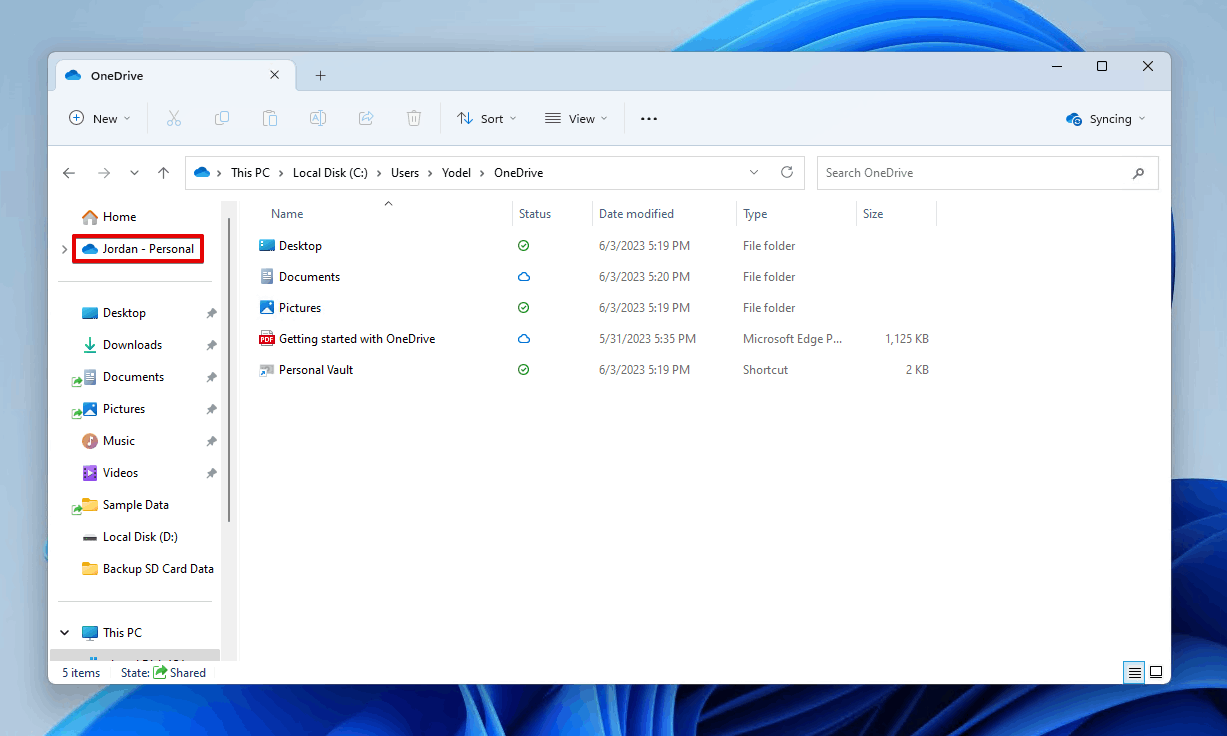This screenshot has height=736, width=1227.
Task: Open Downloads in quick access
Action: click(x=132, y=345)
